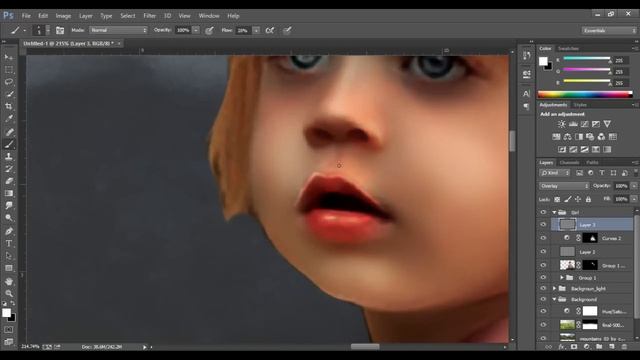Hide Layer 3 visibility eye

tap(543, 224)
